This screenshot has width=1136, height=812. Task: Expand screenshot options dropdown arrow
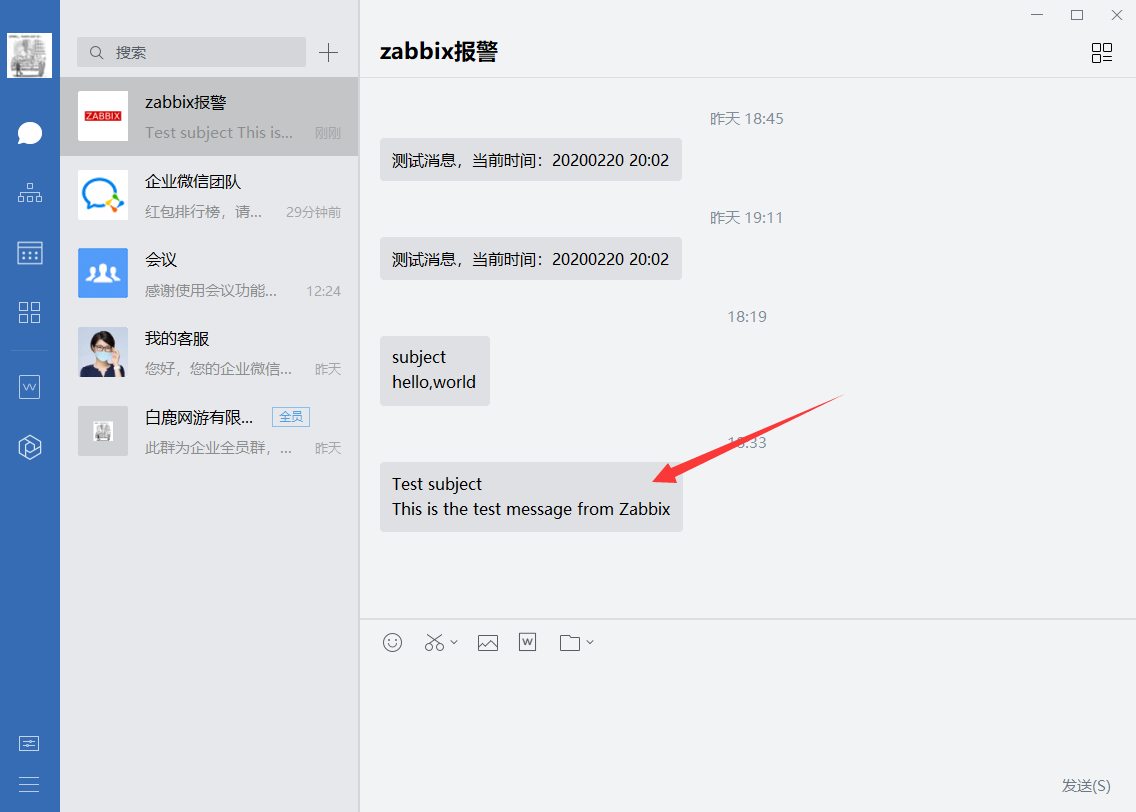pyautogui.click(x=454, y=642)
